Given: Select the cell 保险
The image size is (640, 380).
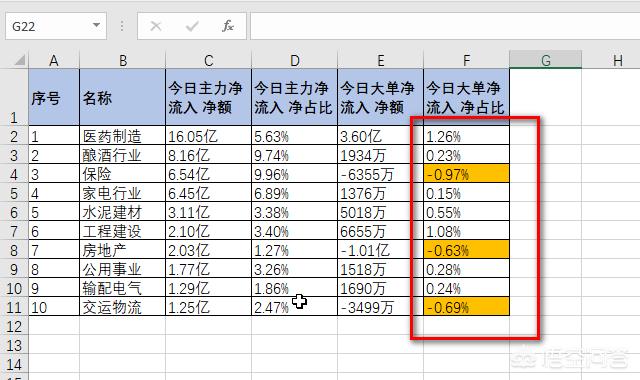Looking at the screenshot, I should [x=122, y=174].
